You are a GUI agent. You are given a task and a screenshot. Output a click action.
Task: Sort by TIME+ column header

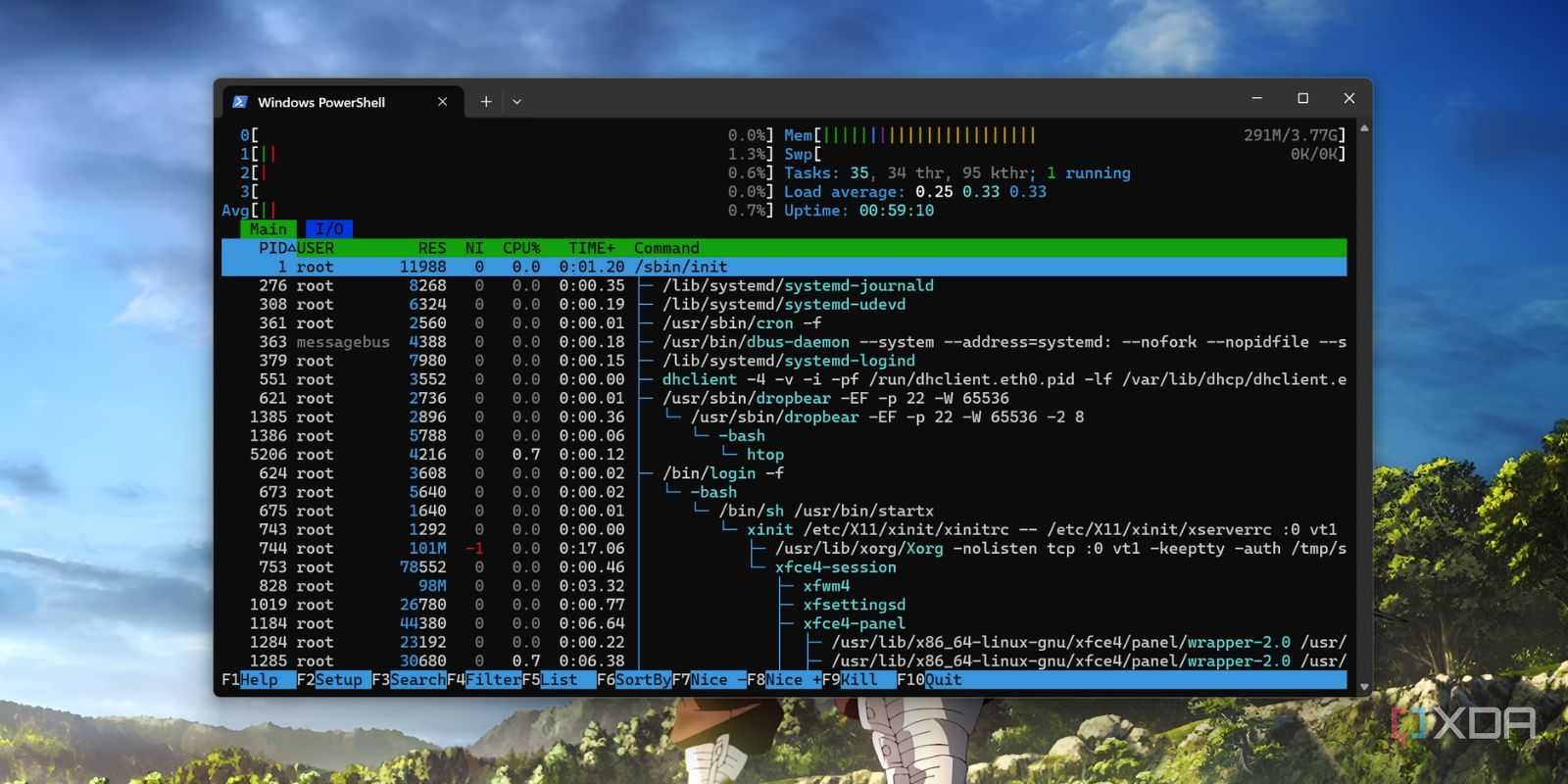point(592,248)
